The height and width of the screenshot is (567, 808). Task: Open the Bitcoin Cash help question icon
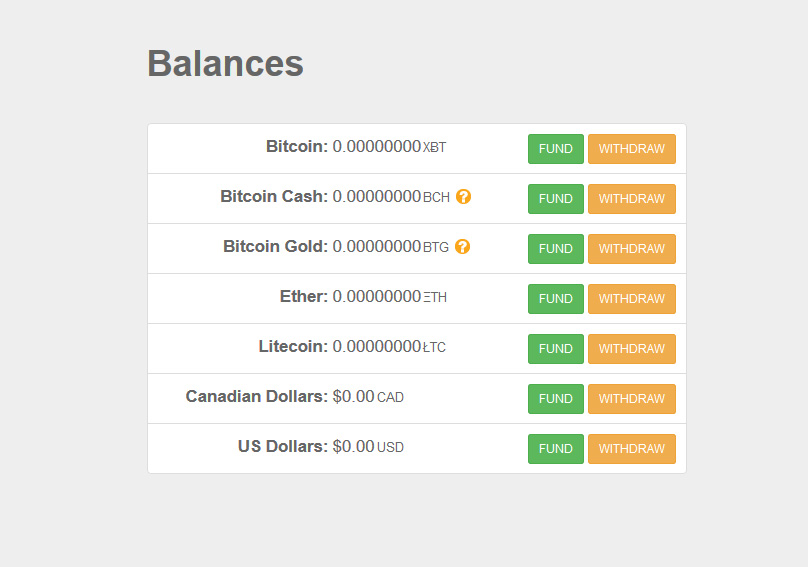point(463,197)
